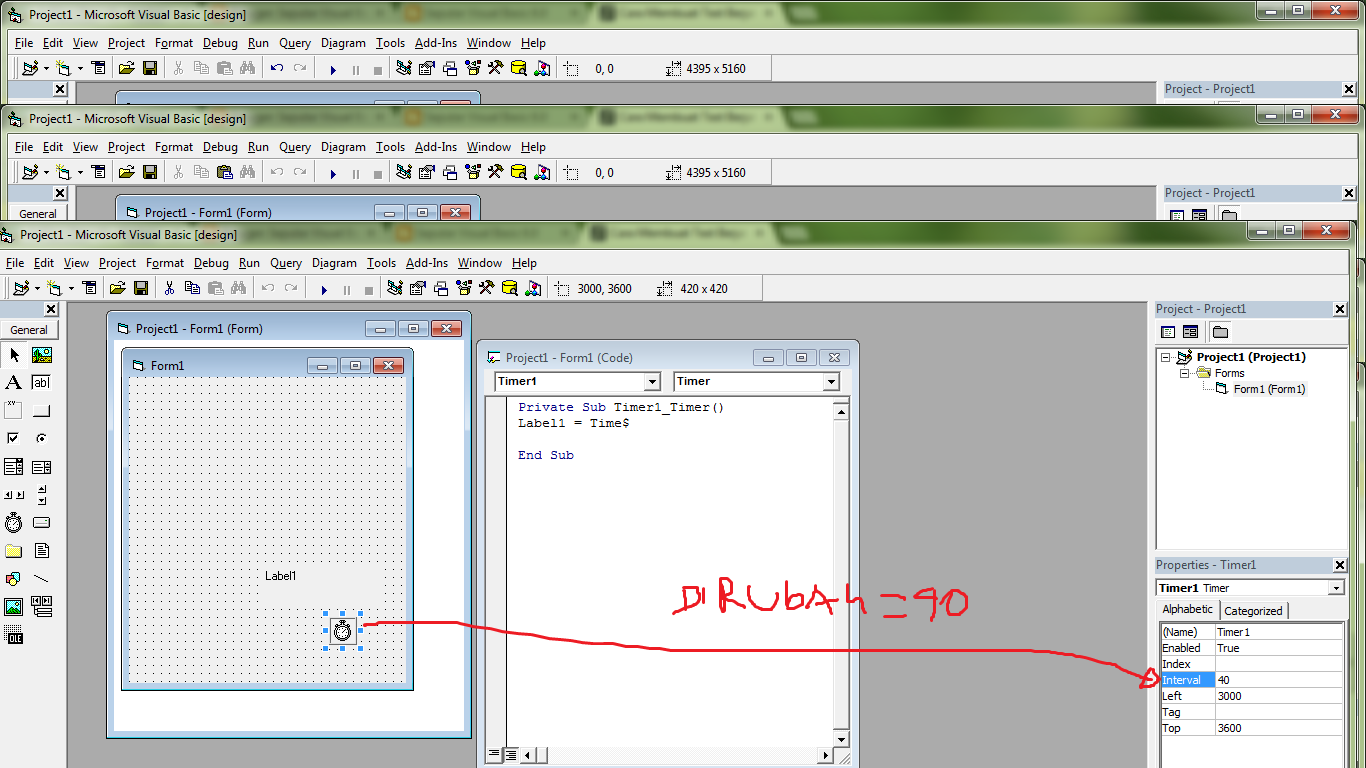1366x768 pixels.
Task: Click the Interval property value field
Action: [x=1280, y=679]
